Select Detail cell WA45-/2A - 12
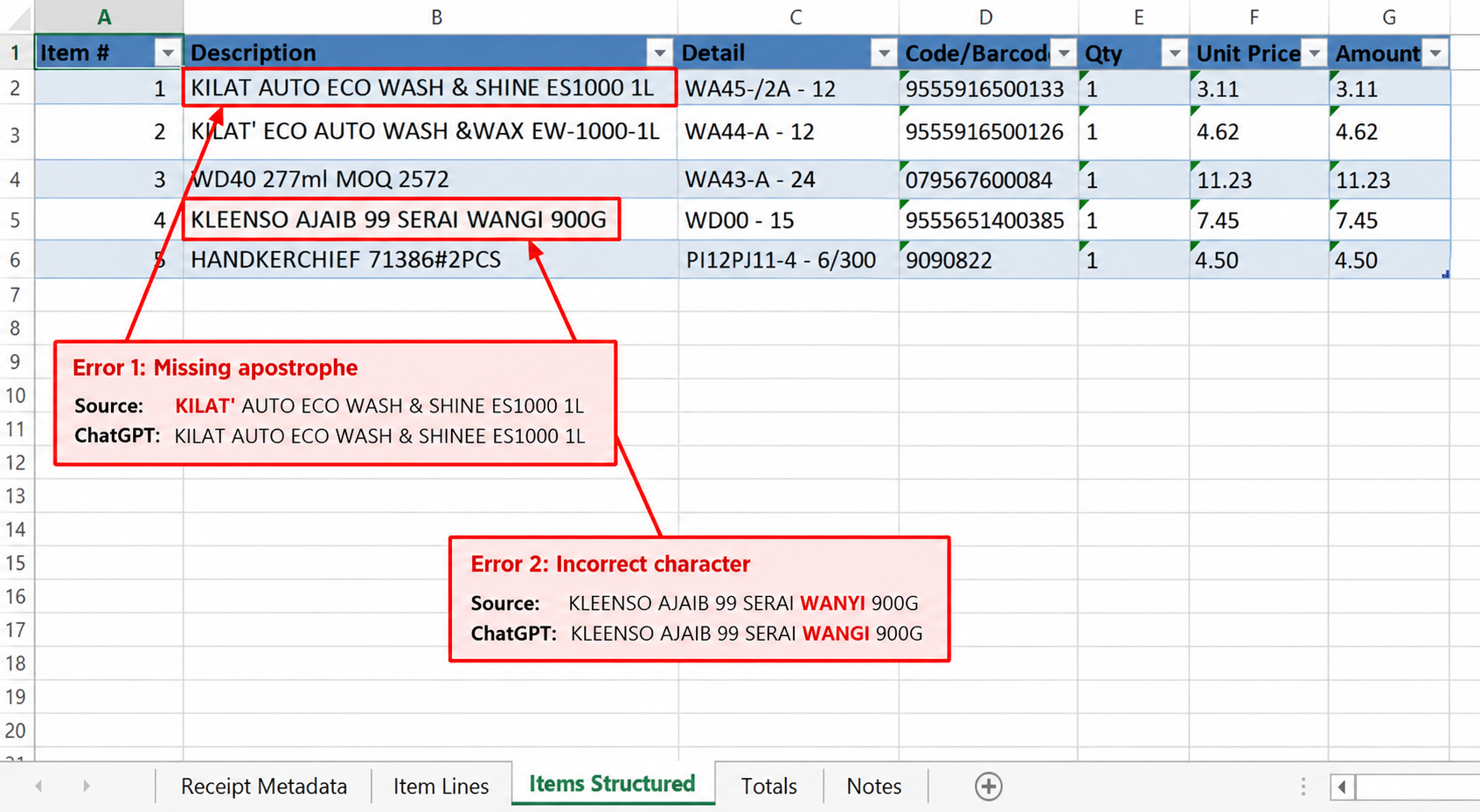Image resolution: width=1480 pixels, height=812 pixels. pyautogui.click(x=789, y=88)
